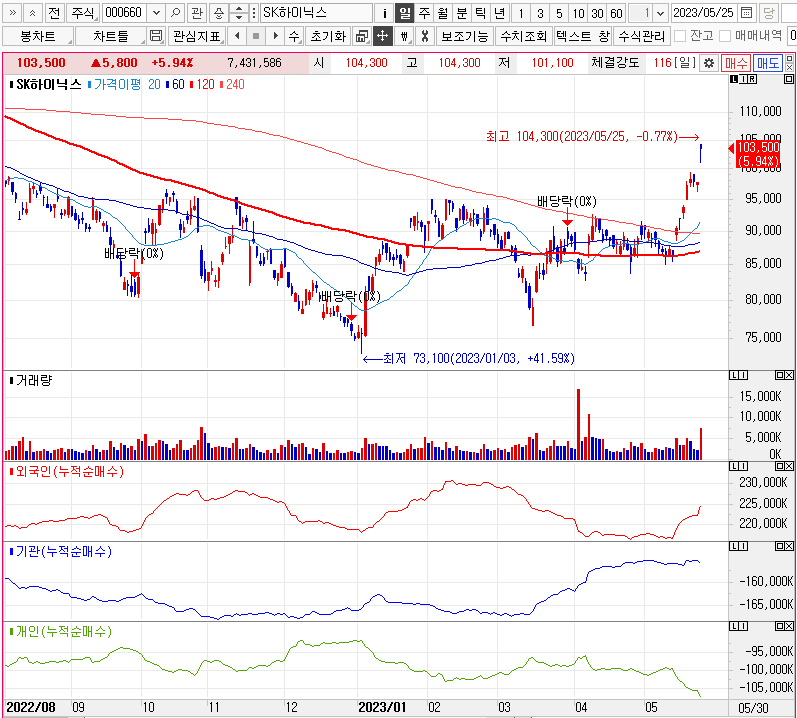Screen dimensions: 797x718
Task: Open the 수치조회 value lookup menu
Action: pyautogui.click(x=524, y=36)
